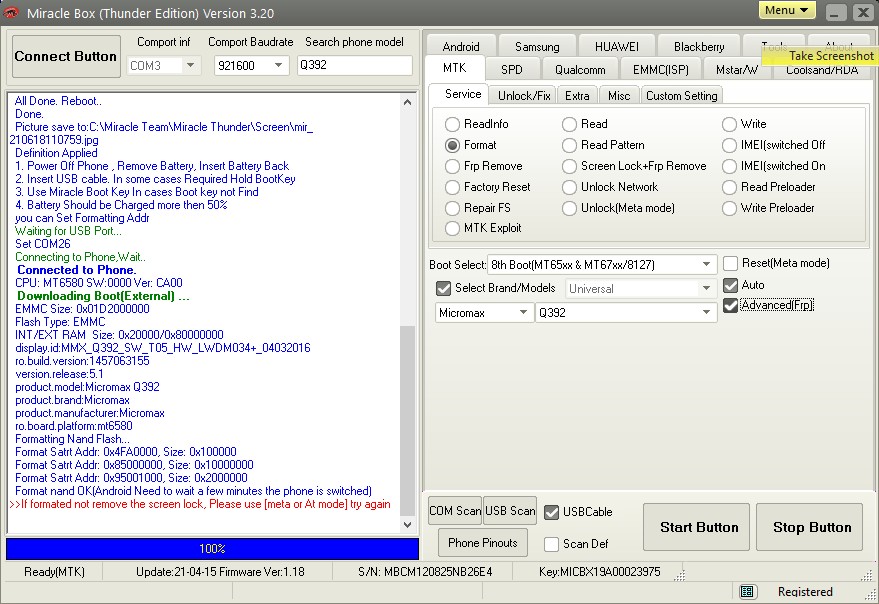Image resolution: width=879 pixels, height=604 pixels.
Task: Click the Miracle Box logo icon in title bar
Action: (x=11, y=12)
